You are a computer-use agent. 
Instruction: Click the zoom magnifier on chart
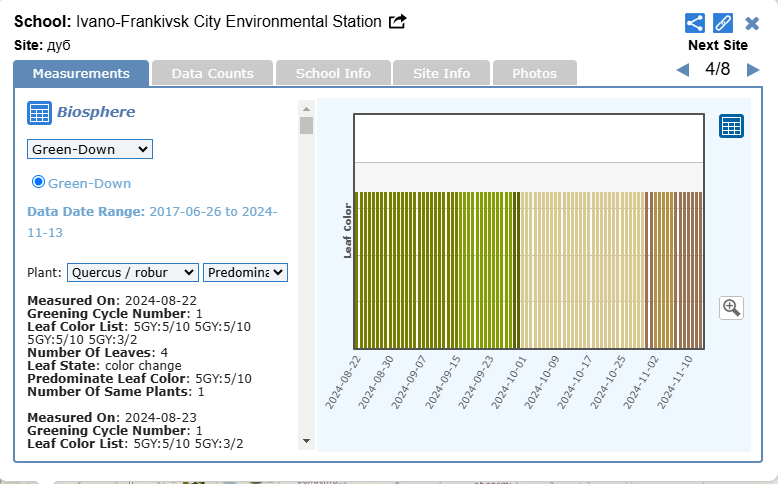[731, 307]
